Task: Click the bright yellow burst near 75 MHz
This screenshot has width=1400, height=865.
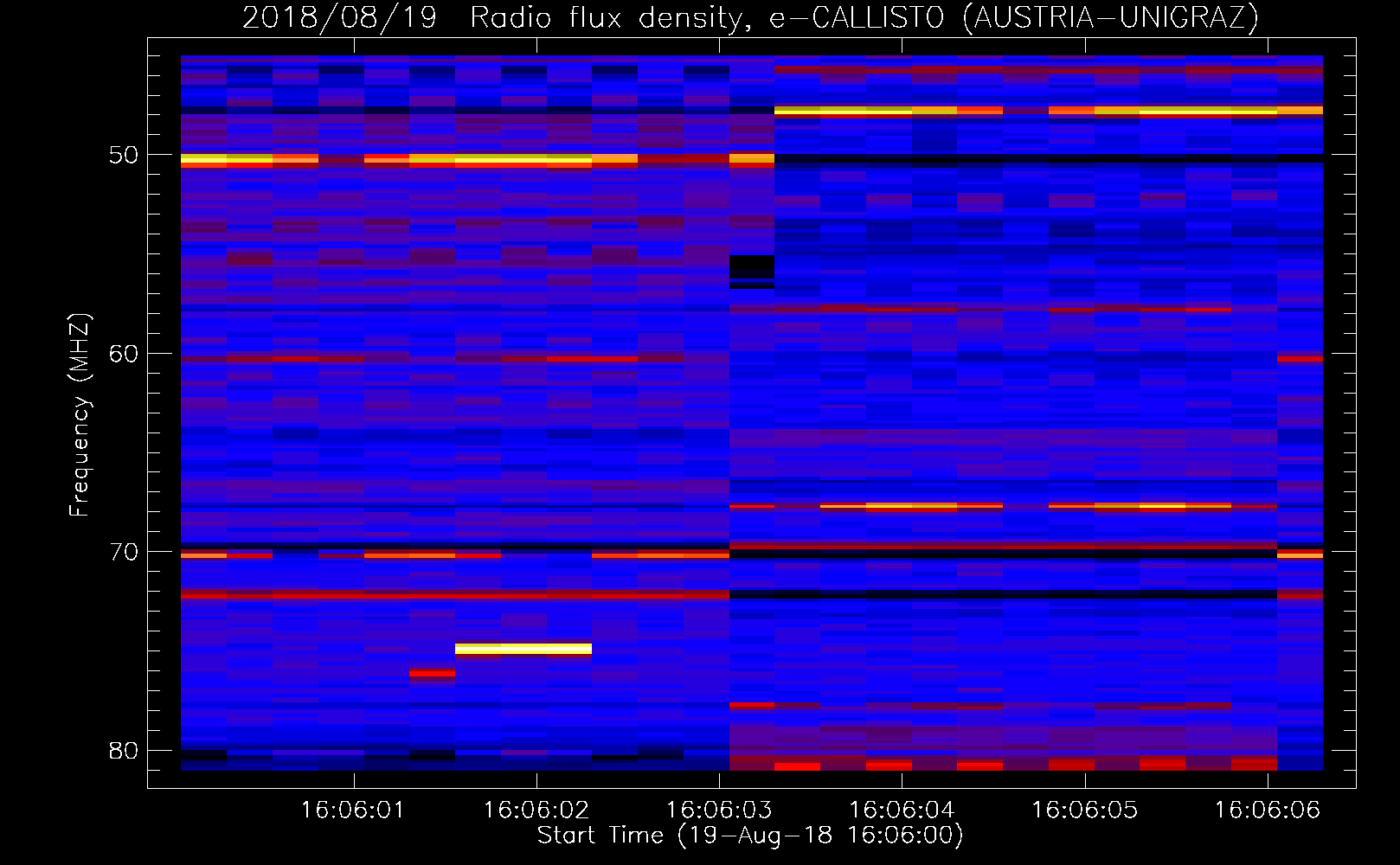Action: (523, 649)
